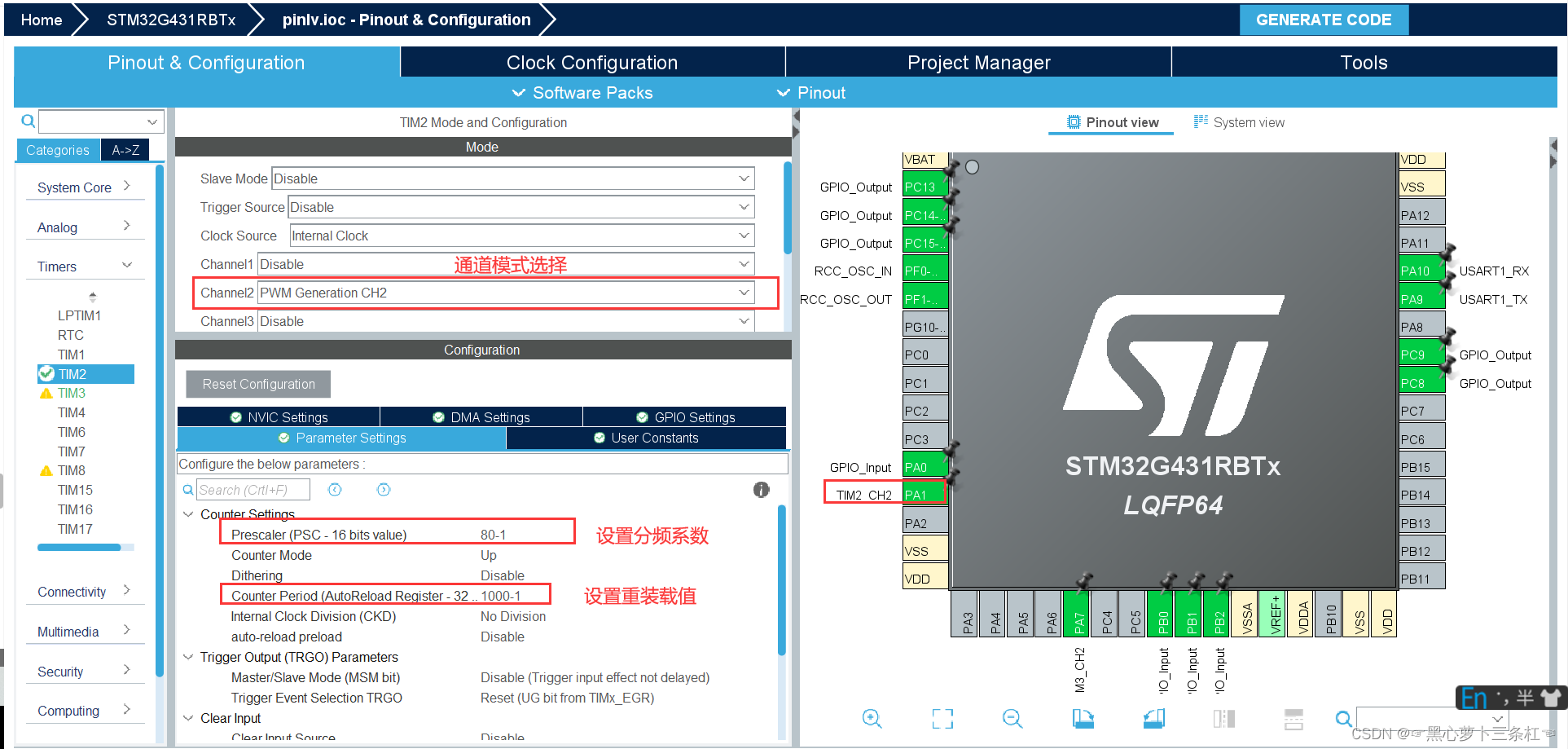Expand the Connectivity category
1568x749 pixels.
pos(85,592)
